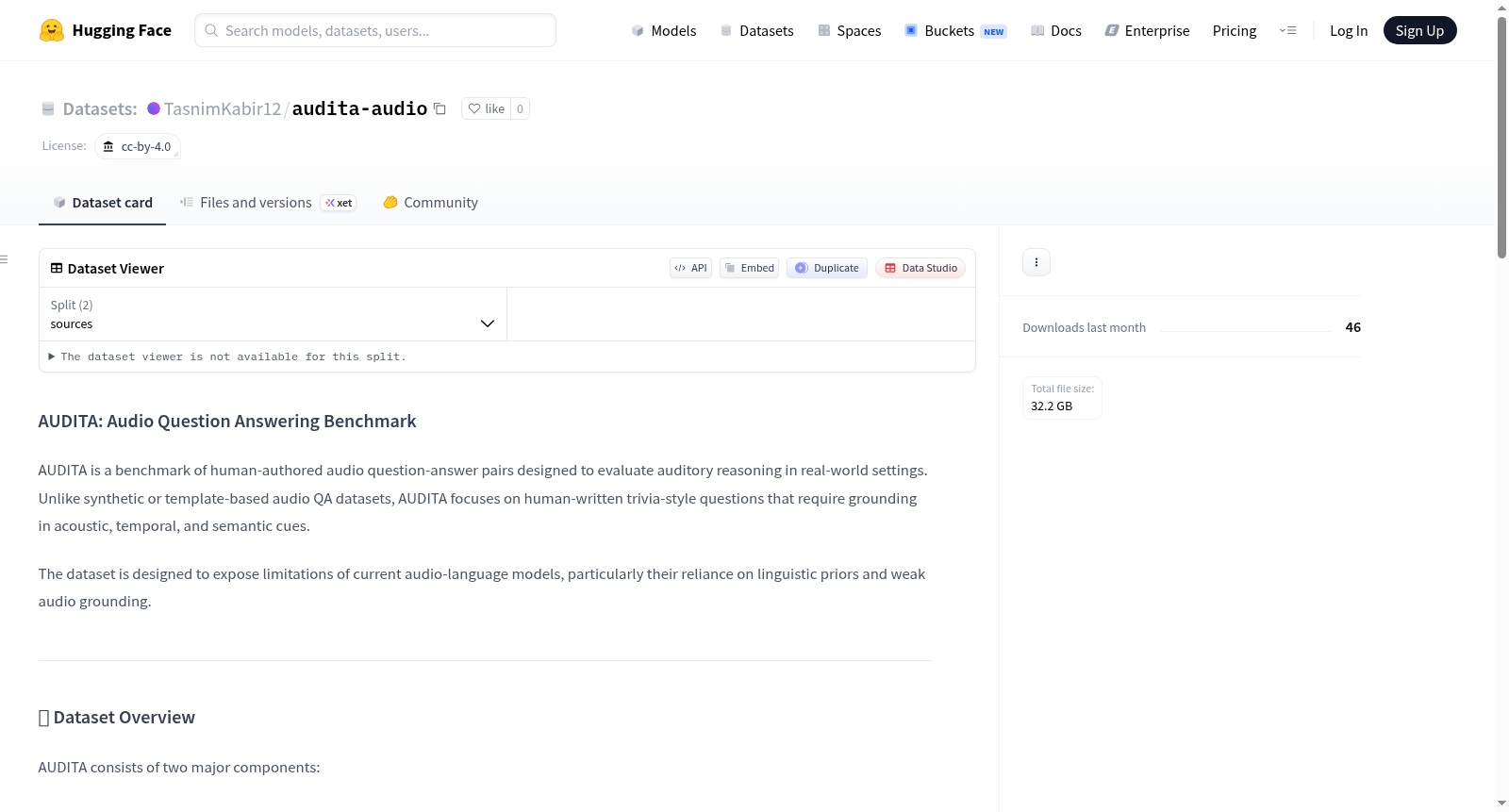1509x812 pixels.
Task: Click the scrollbar up arrow
Action: [x=1502, y=8]
